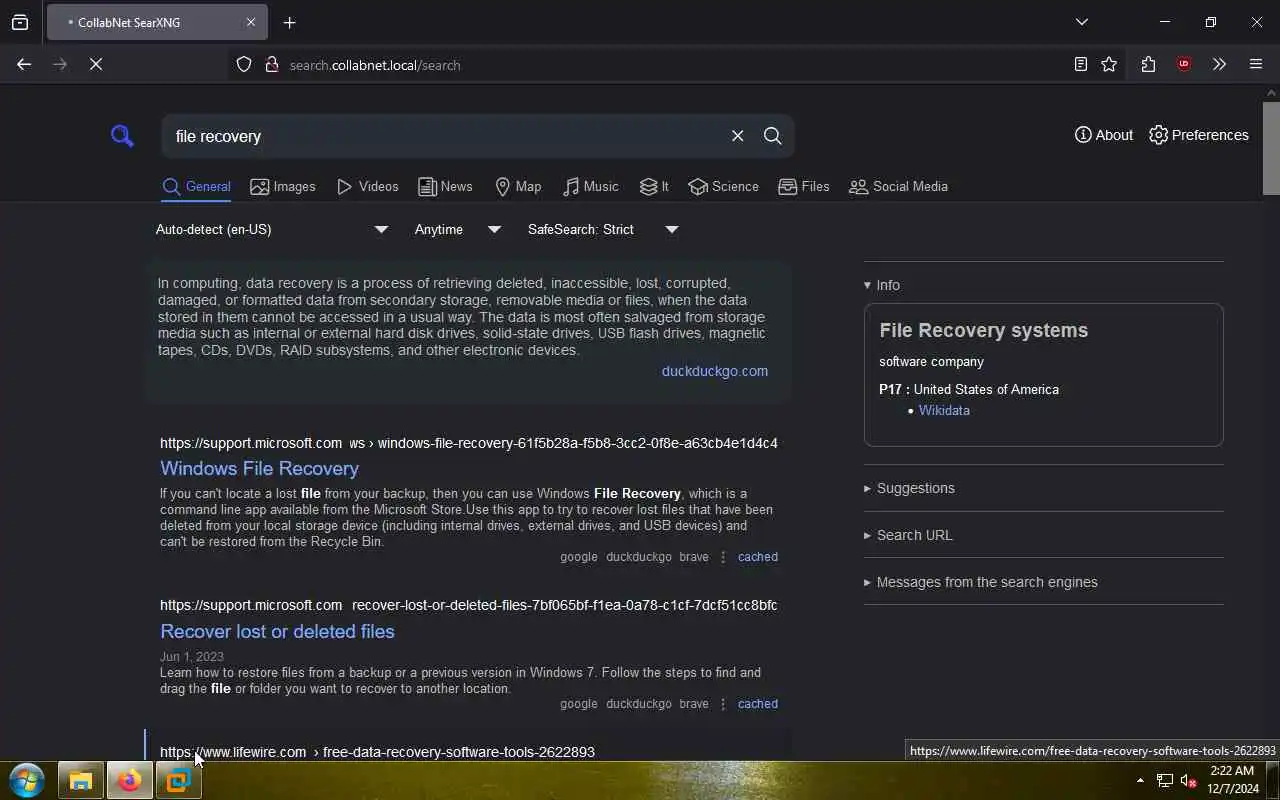
Task: Switch to the Music tab
Action: pos(591,187)
